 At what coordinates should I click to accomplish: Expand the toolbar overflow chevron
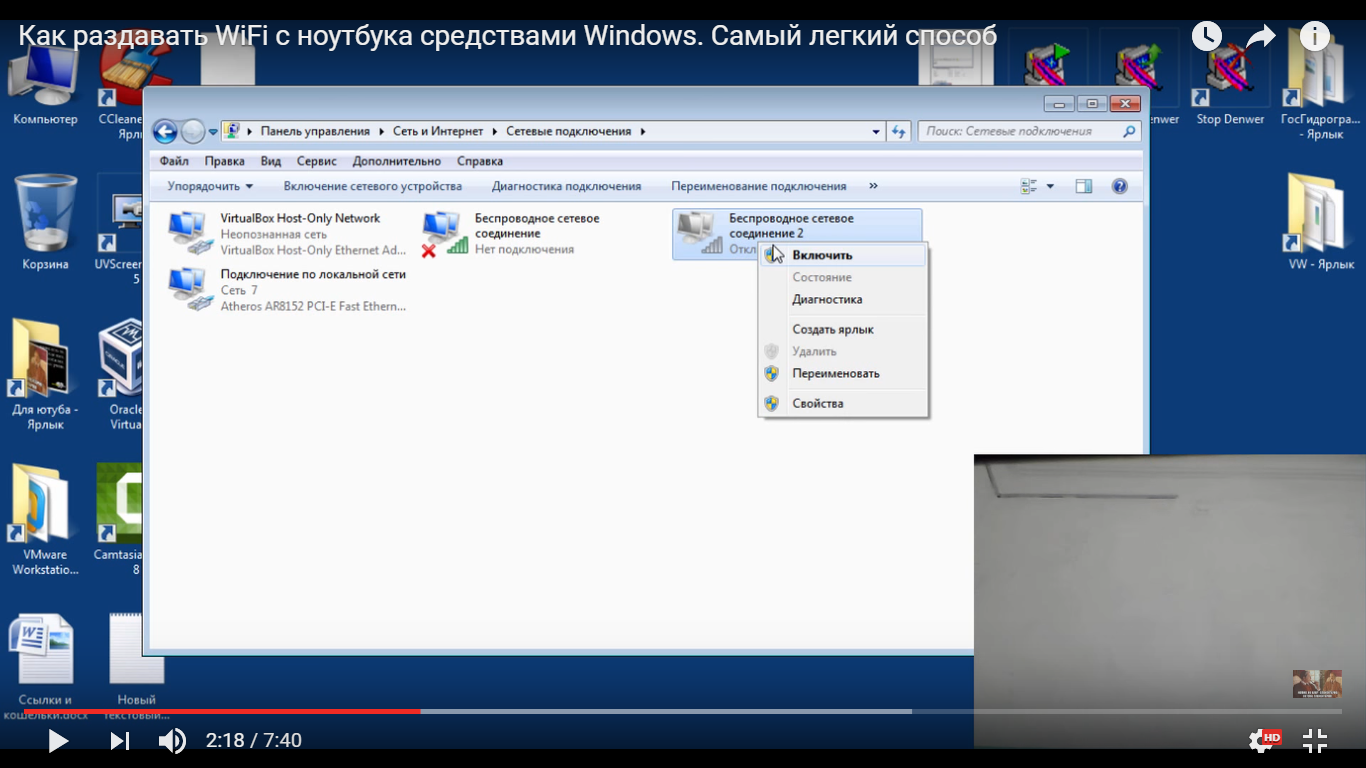[x=873, y=186]
